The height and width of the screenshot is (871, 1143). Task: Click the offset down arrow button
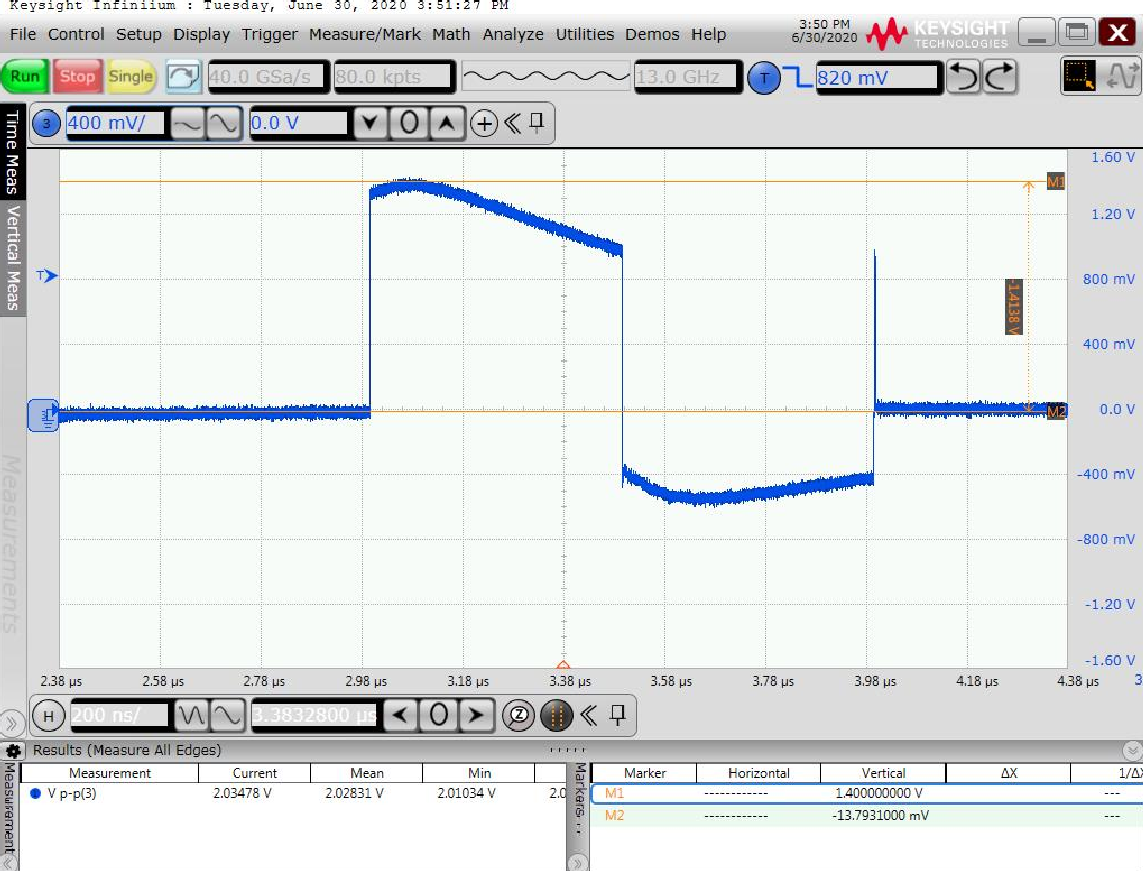(370, 123)
